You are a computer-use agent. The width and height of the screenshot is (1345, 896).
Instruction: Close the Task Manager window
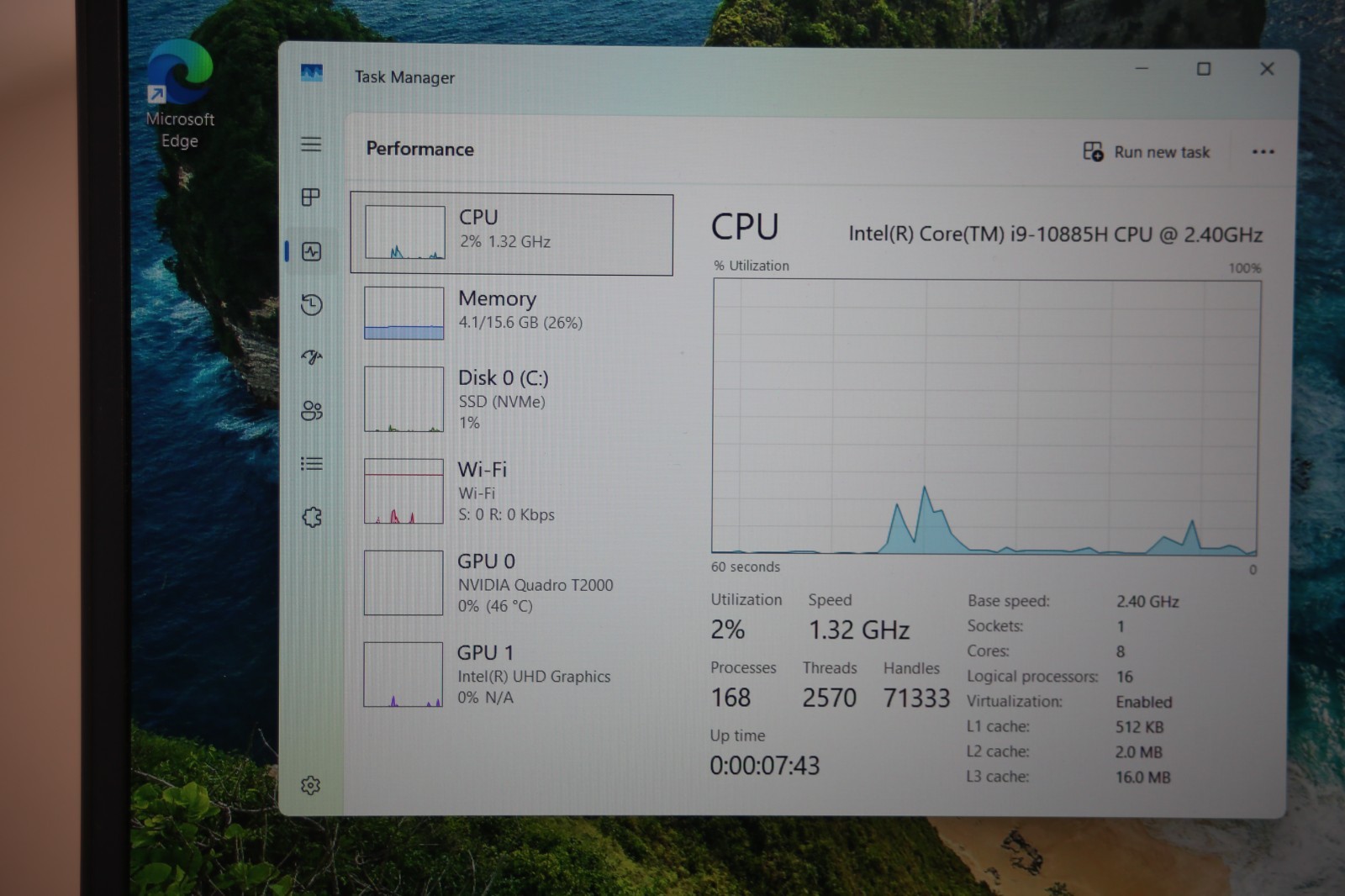click(x=1267, y=69)
